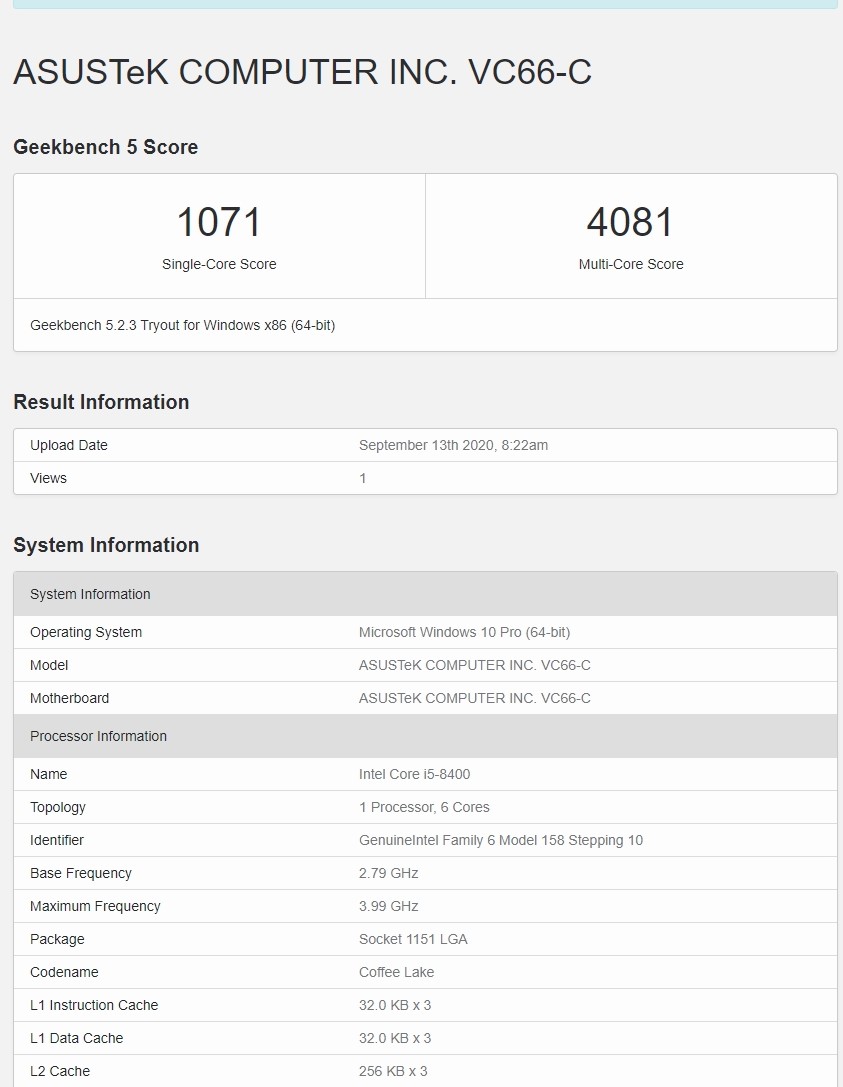The height and width of the screenshot is (1087, 843).
Task: Click the L1 Data Cache row label
Action: click(x=77, y=1038)
